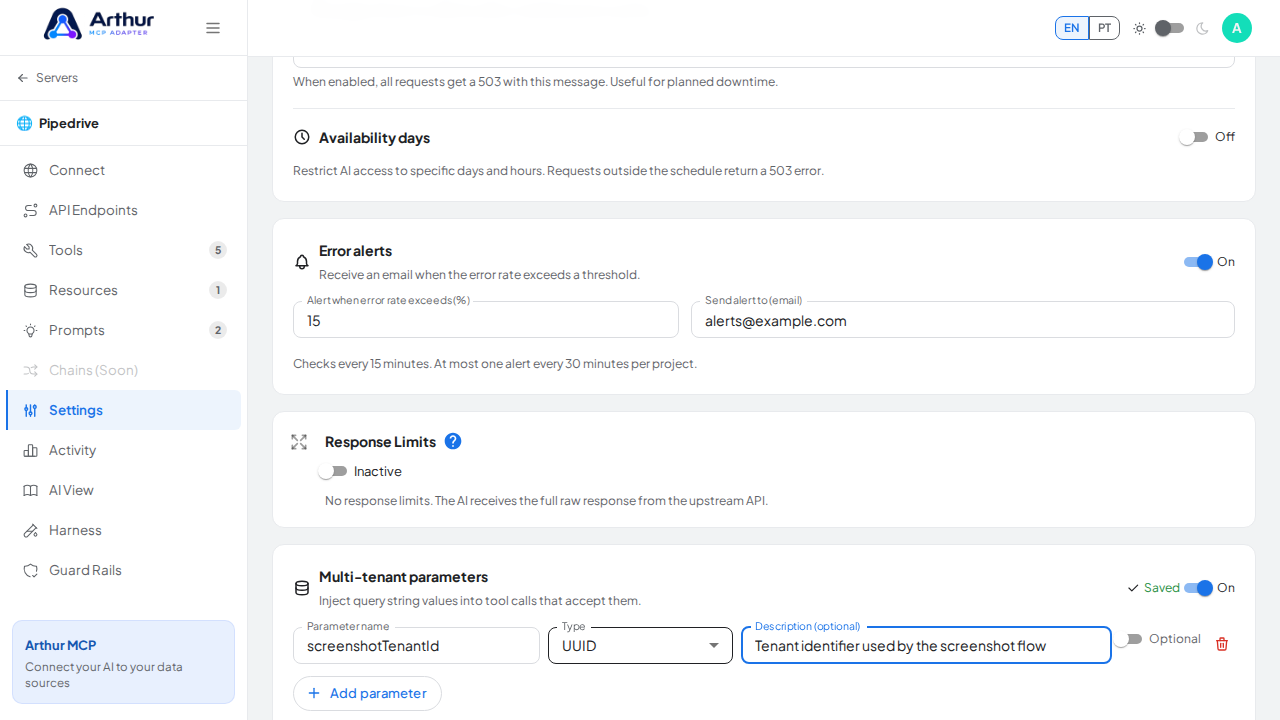Toggle the light/dark theme switch

(1170, 28)
